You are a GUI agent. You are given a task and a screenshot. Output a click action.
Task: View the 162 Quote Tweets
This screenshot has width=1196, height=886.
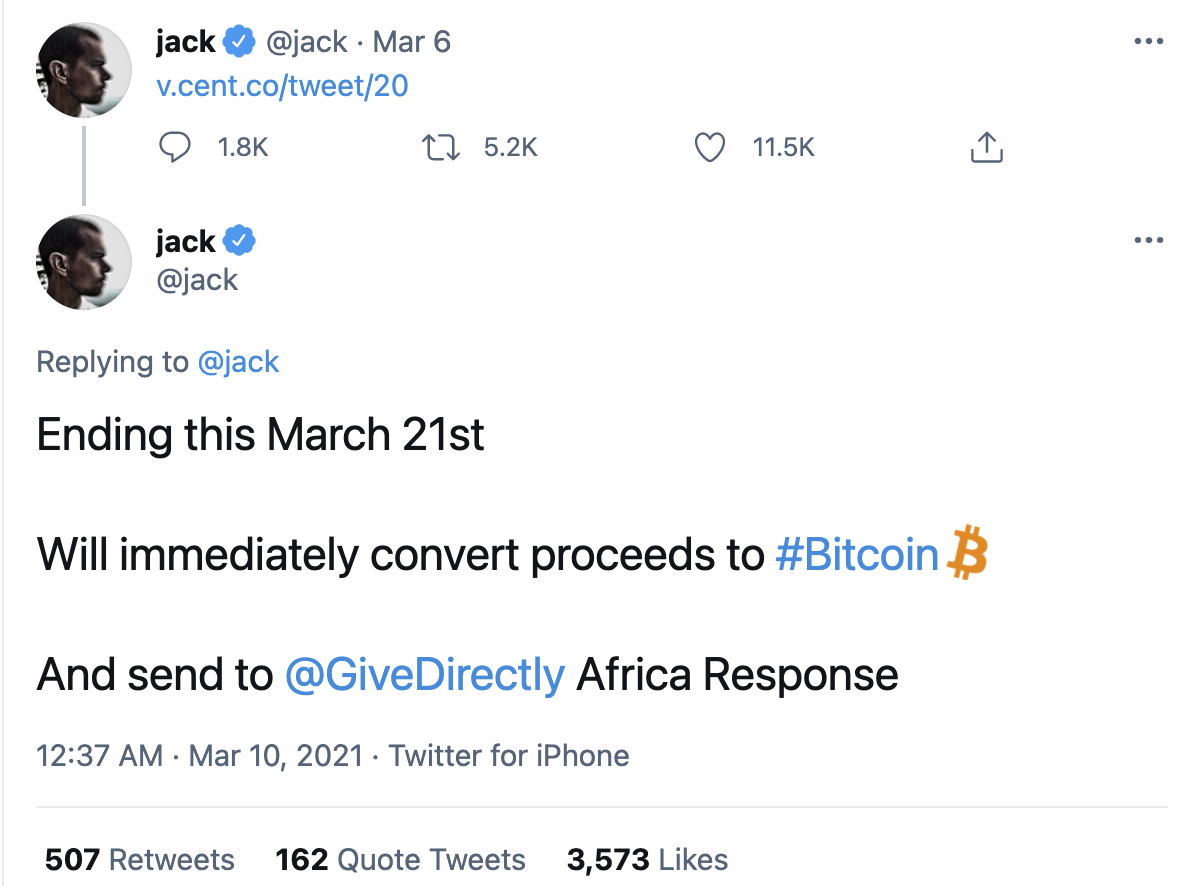coord(400,860)
